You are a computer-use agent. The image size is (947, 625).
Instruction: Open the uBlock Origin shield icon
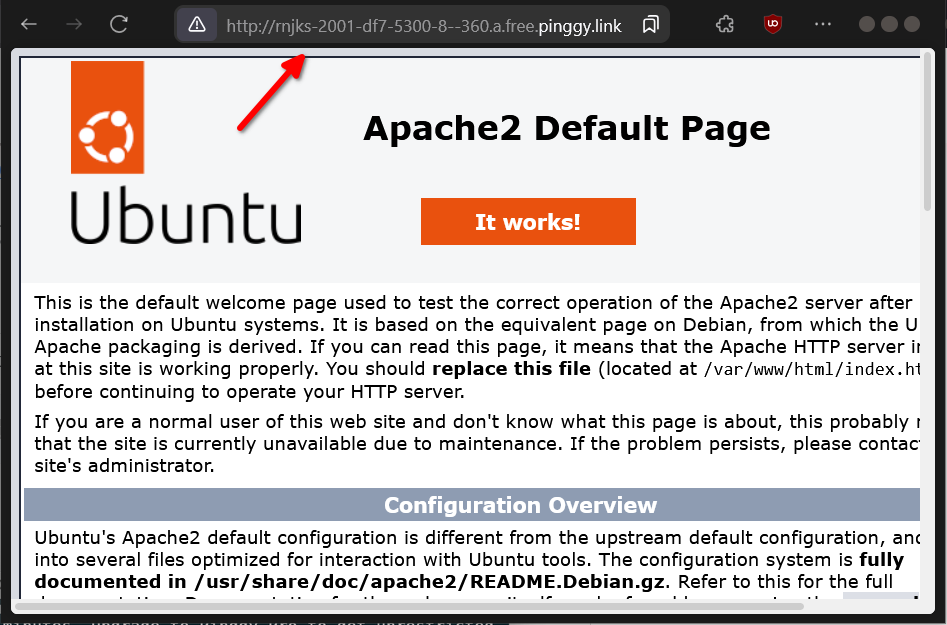[x=772, y=24]
